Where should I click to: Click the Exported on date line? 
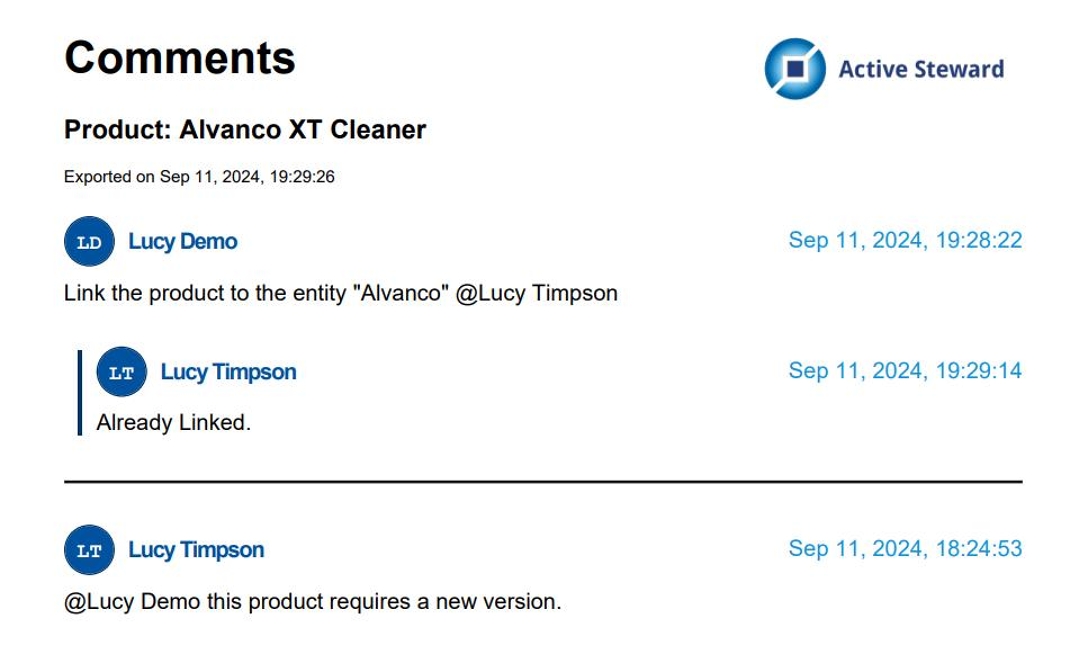coord(199,177)
